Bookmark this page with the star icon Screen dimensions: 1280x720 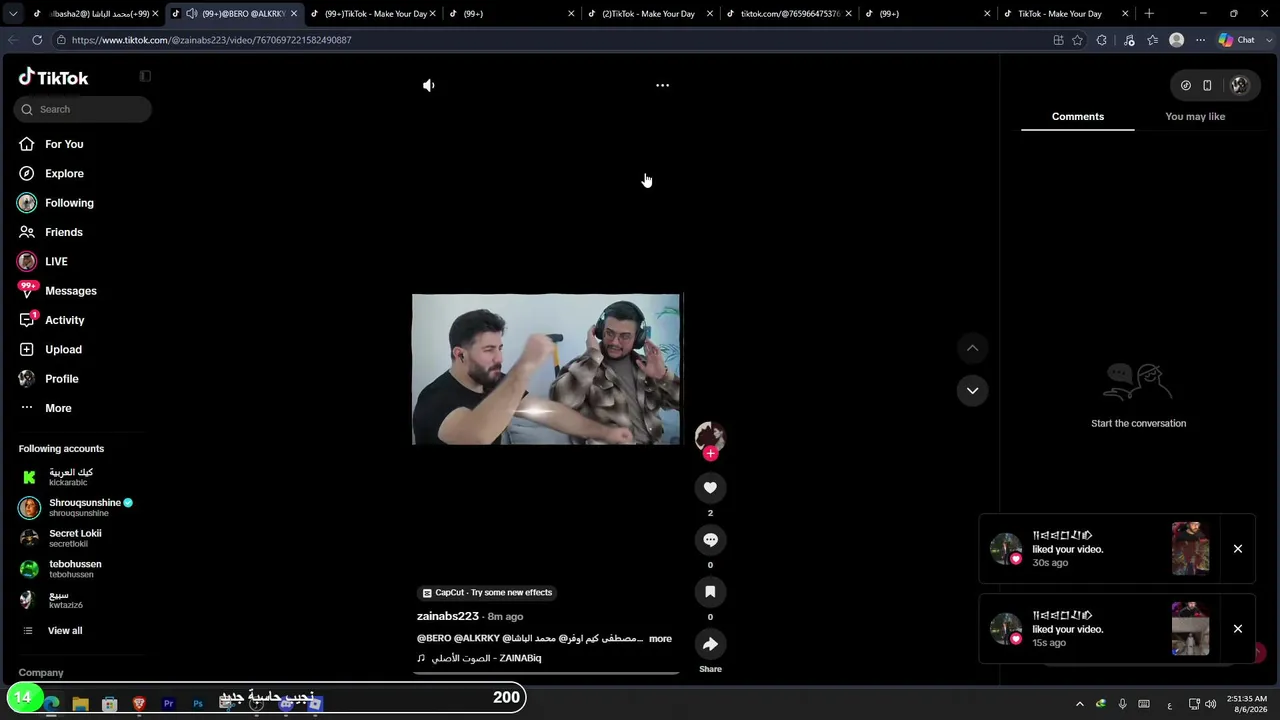pyautogui.click(x=1077, y=40)
